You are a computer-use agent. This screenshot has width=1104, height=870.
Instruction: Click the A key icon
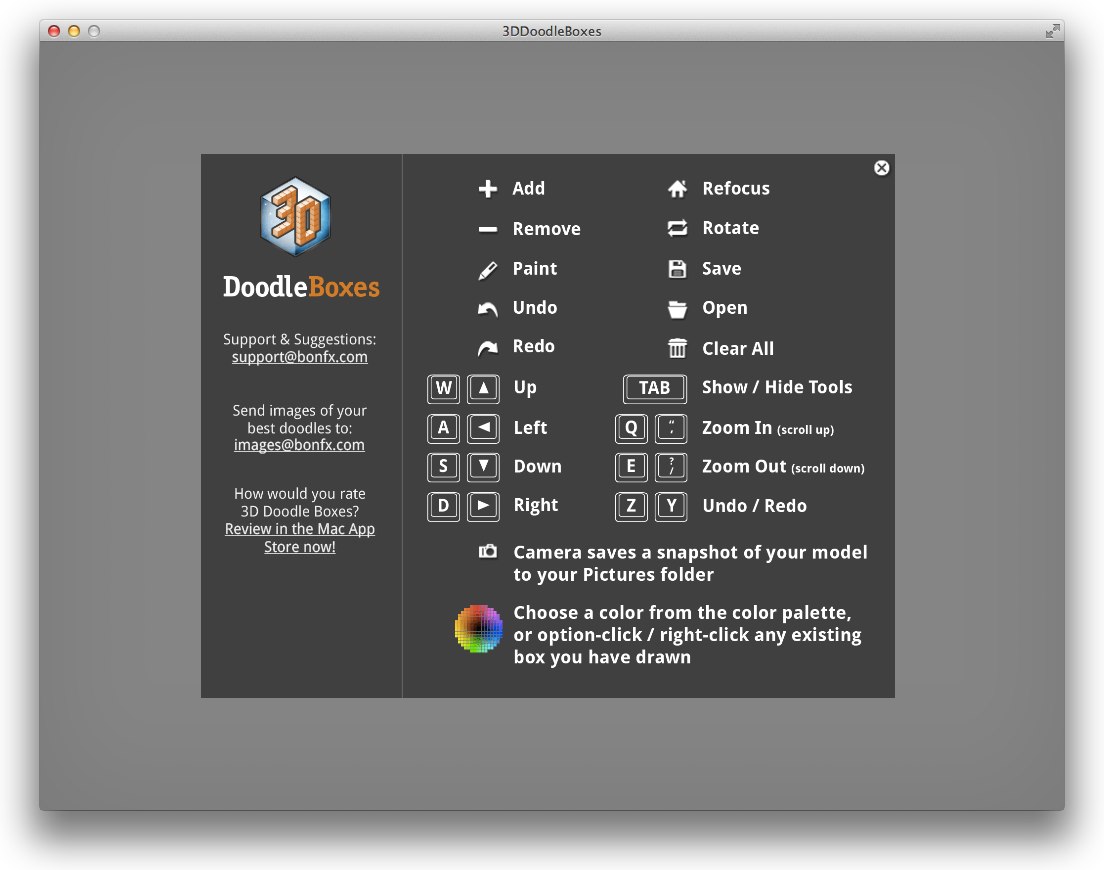coord(444,428)
